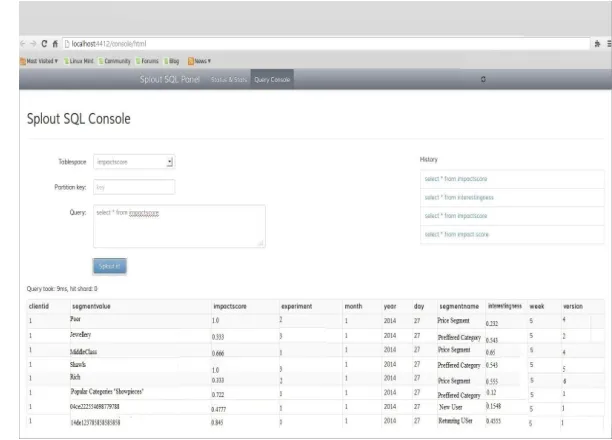Focus the Partition key input field

(134, 187)
